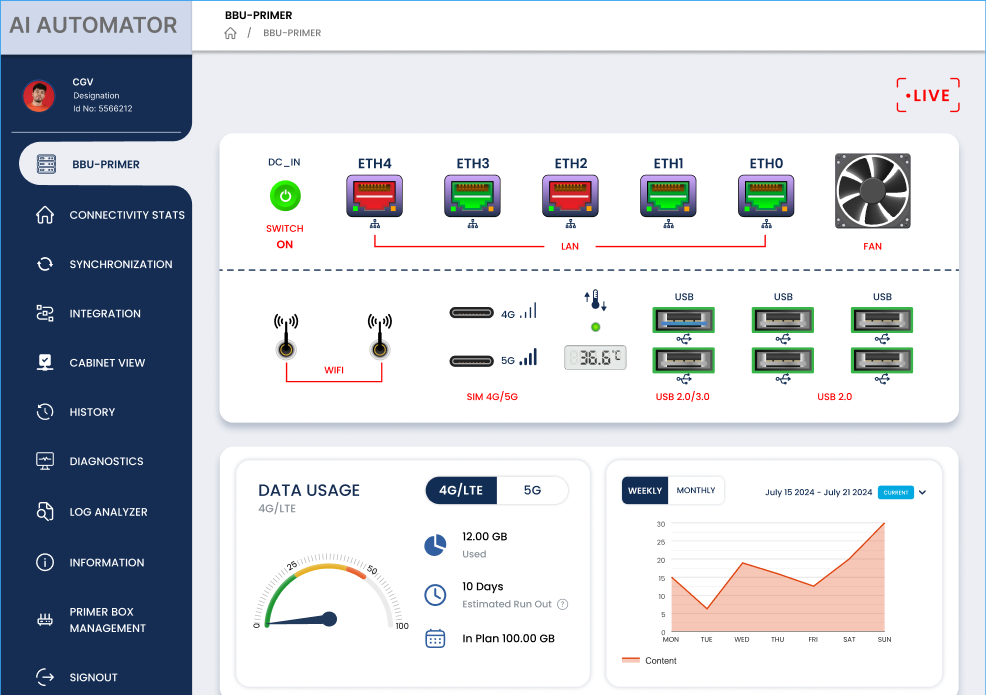The width and height of the screenshot is (986, 695).
Task: Click the estimated run out help icon
Action: coord(562,604)
